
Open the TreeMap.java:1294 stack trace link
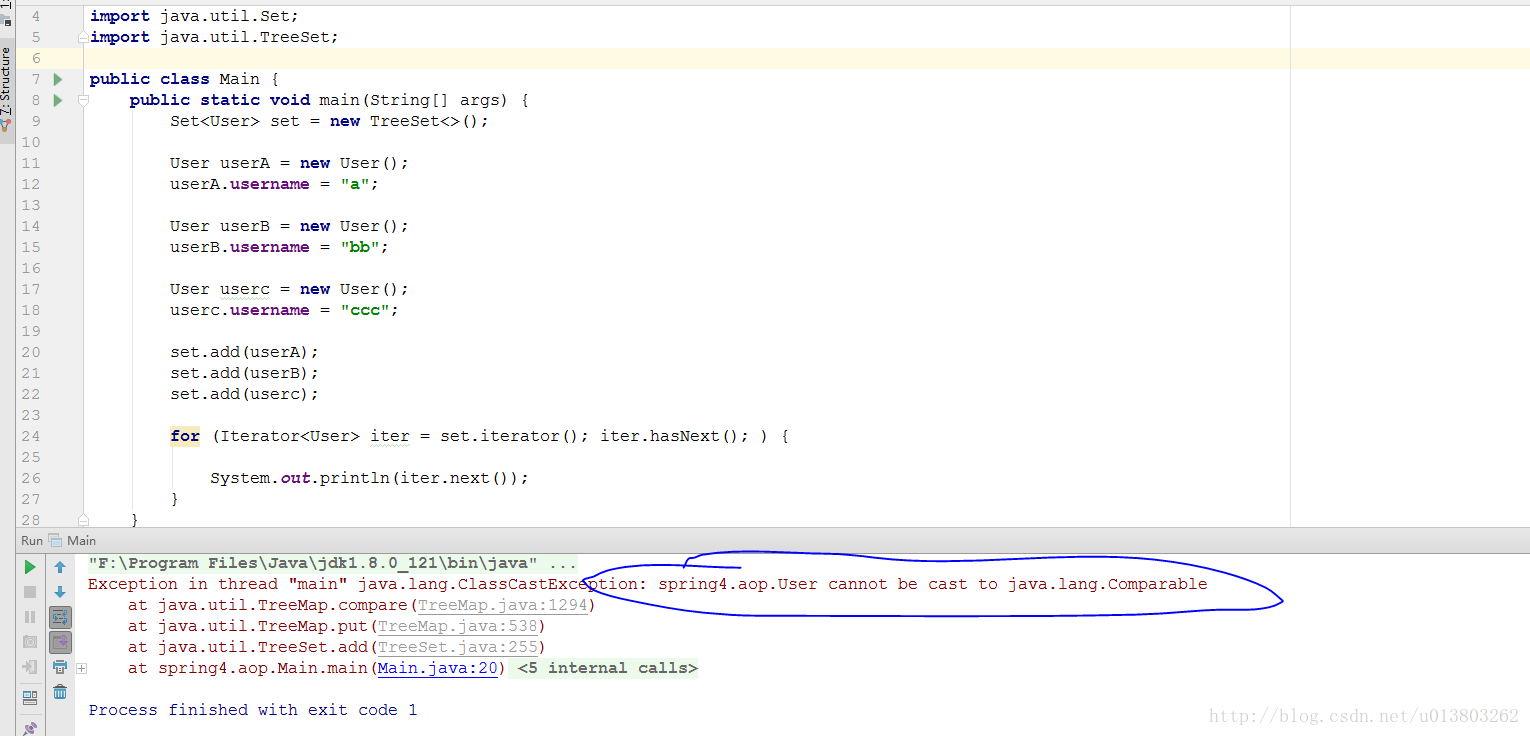tap(502, 605)
